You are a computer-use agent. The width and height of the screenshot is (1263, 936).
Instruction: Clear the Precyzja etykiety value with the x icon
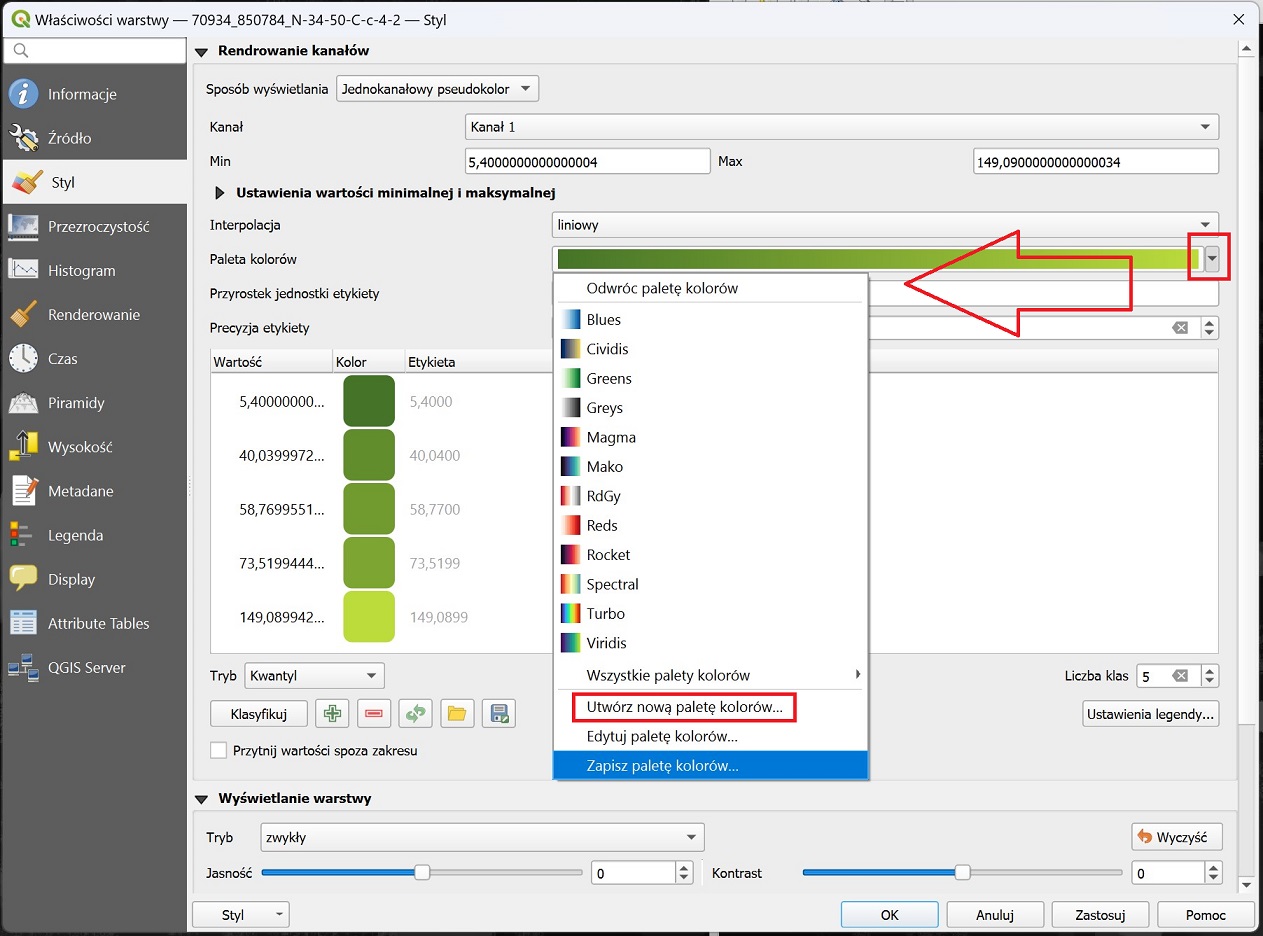[1181, 328]
